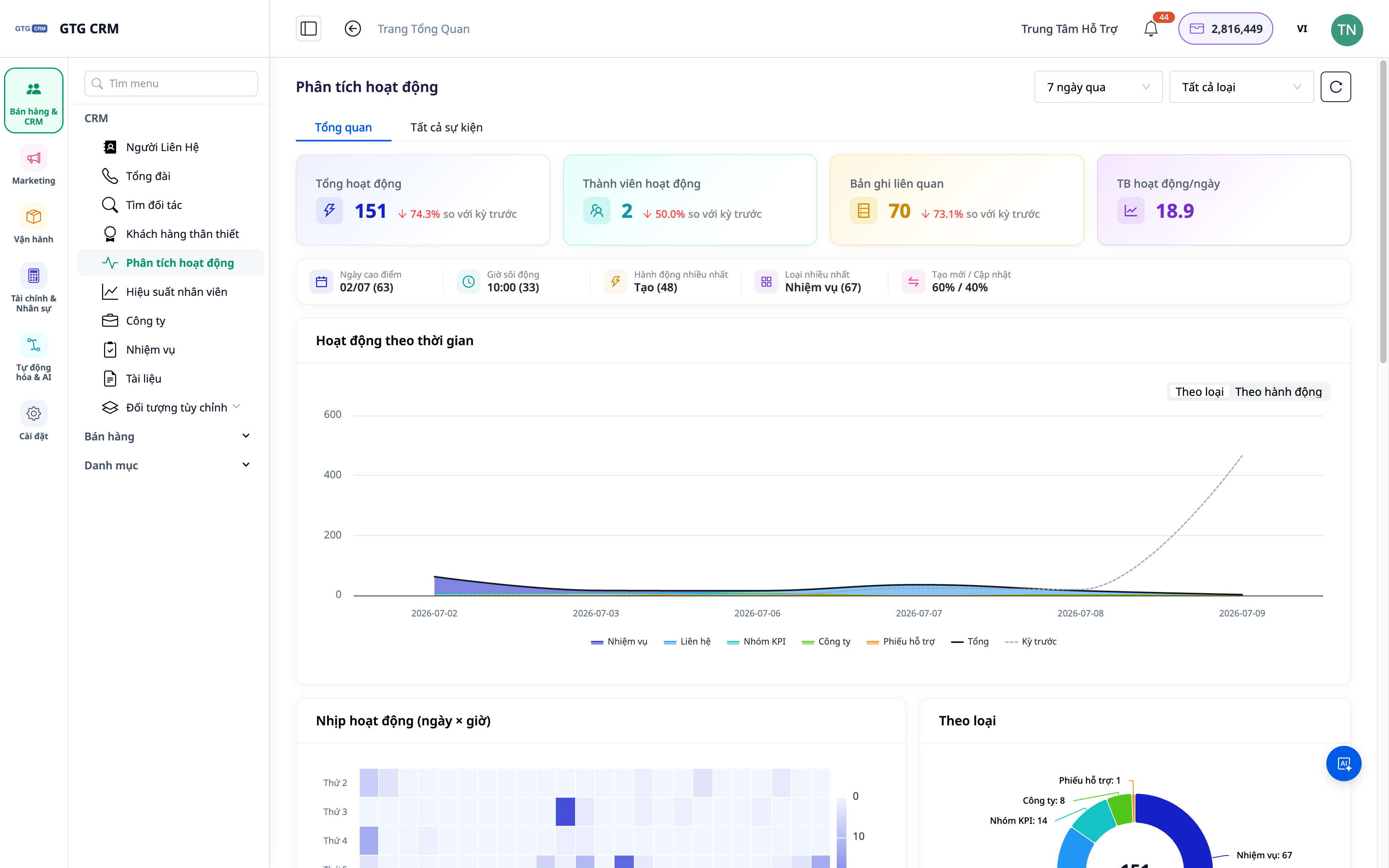Toggle Nhiệm vụ legend series
This screenshot has height=868, width=1389.
click(619, 641)
